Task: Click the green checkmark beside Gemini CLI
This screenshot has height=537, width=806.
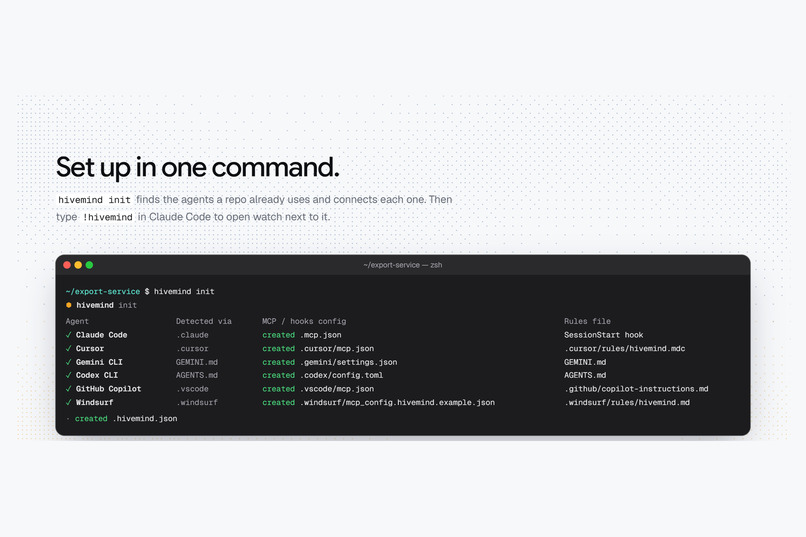Action: tap(68, 362)
